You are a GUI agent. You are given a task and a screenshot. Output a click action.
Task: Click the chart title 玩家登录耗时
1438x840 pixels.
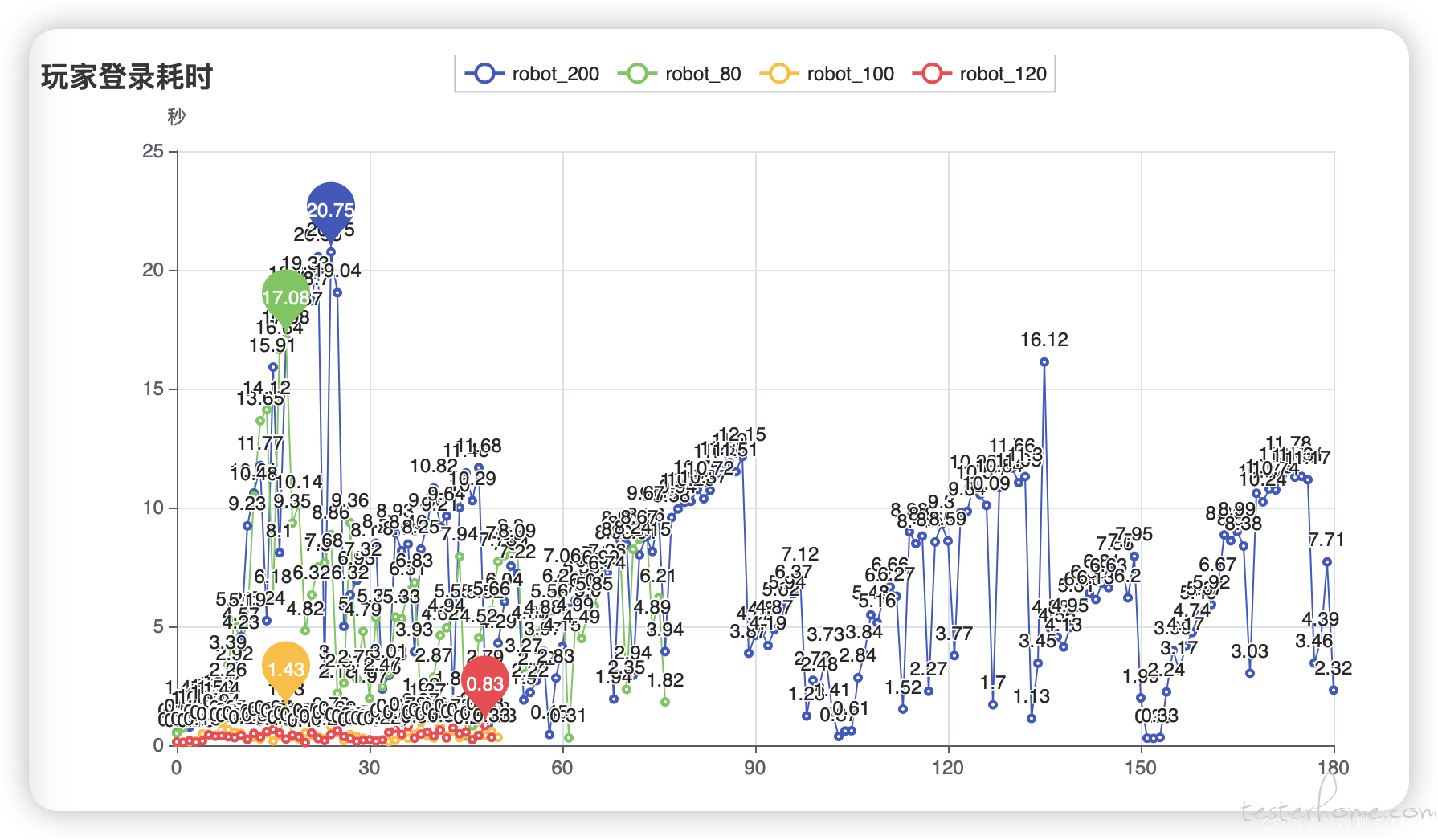point(126,77)
